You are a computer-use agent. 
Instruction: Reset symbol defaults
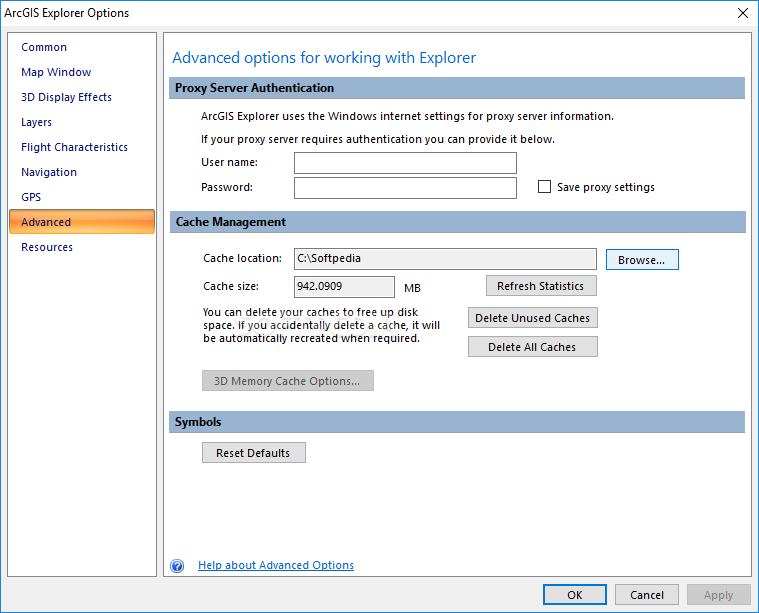[x=254, y=453]
